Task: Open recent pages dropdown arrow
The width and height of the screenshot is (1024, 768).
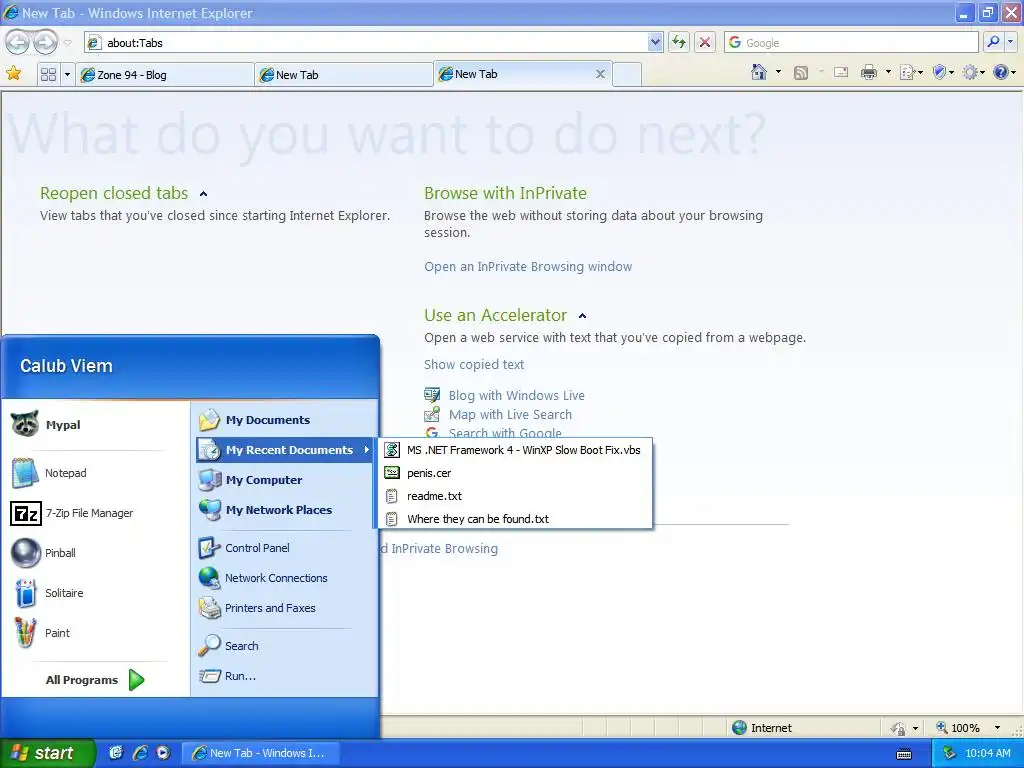Action: coord(68,43)
